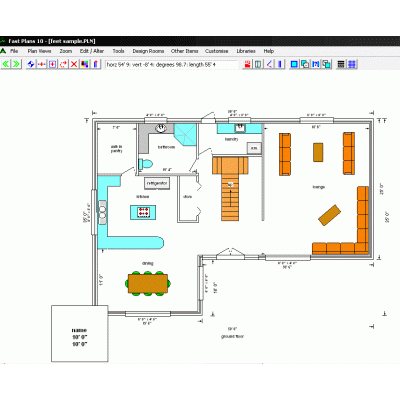Click the red box with down arrow icon
This screenshot has width=400, height=400.
(x=52, y=64)
